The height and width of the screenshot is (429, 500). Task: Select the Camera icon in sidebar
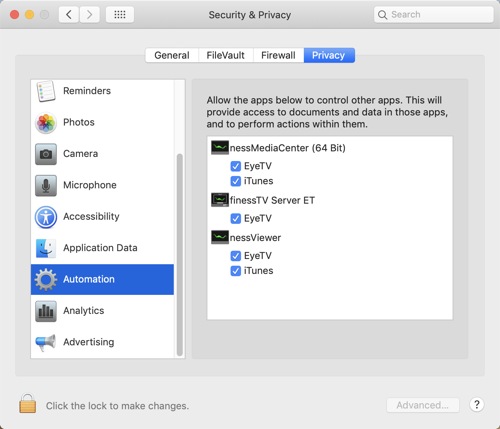pyautogui.click(x=46, y=154)
